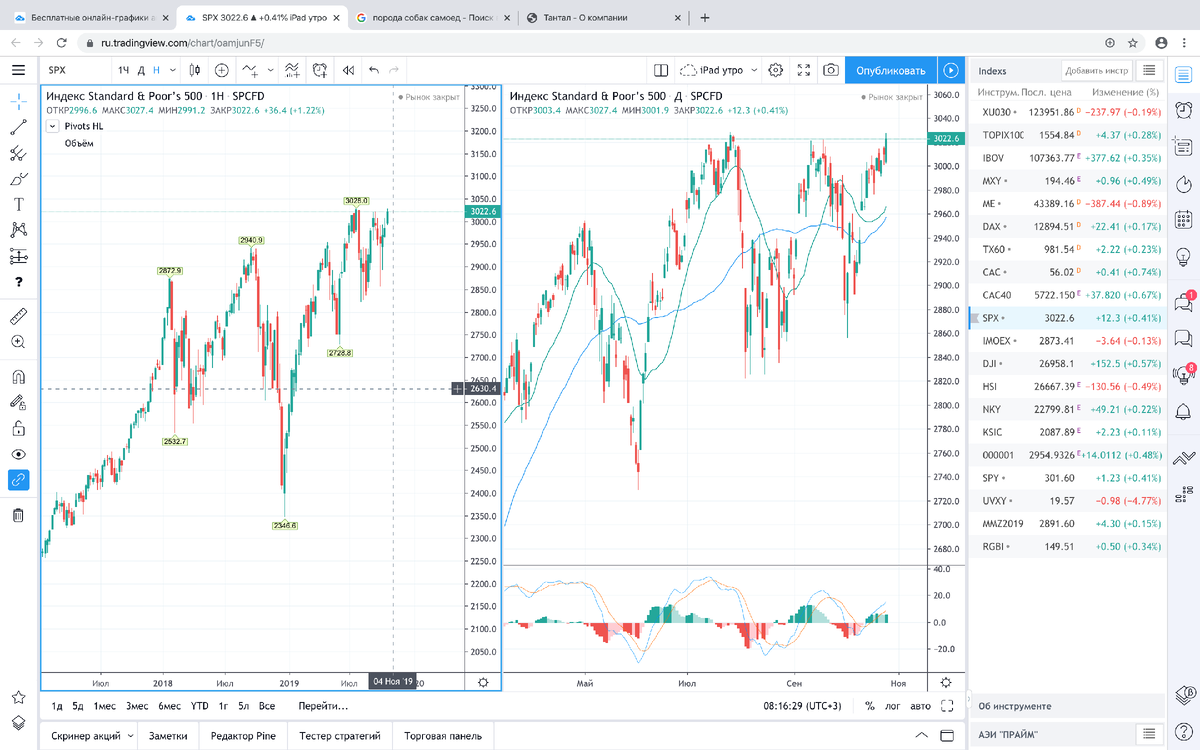Create an alert with alarm clock icon
The image size is (1200, 750).
320,70
